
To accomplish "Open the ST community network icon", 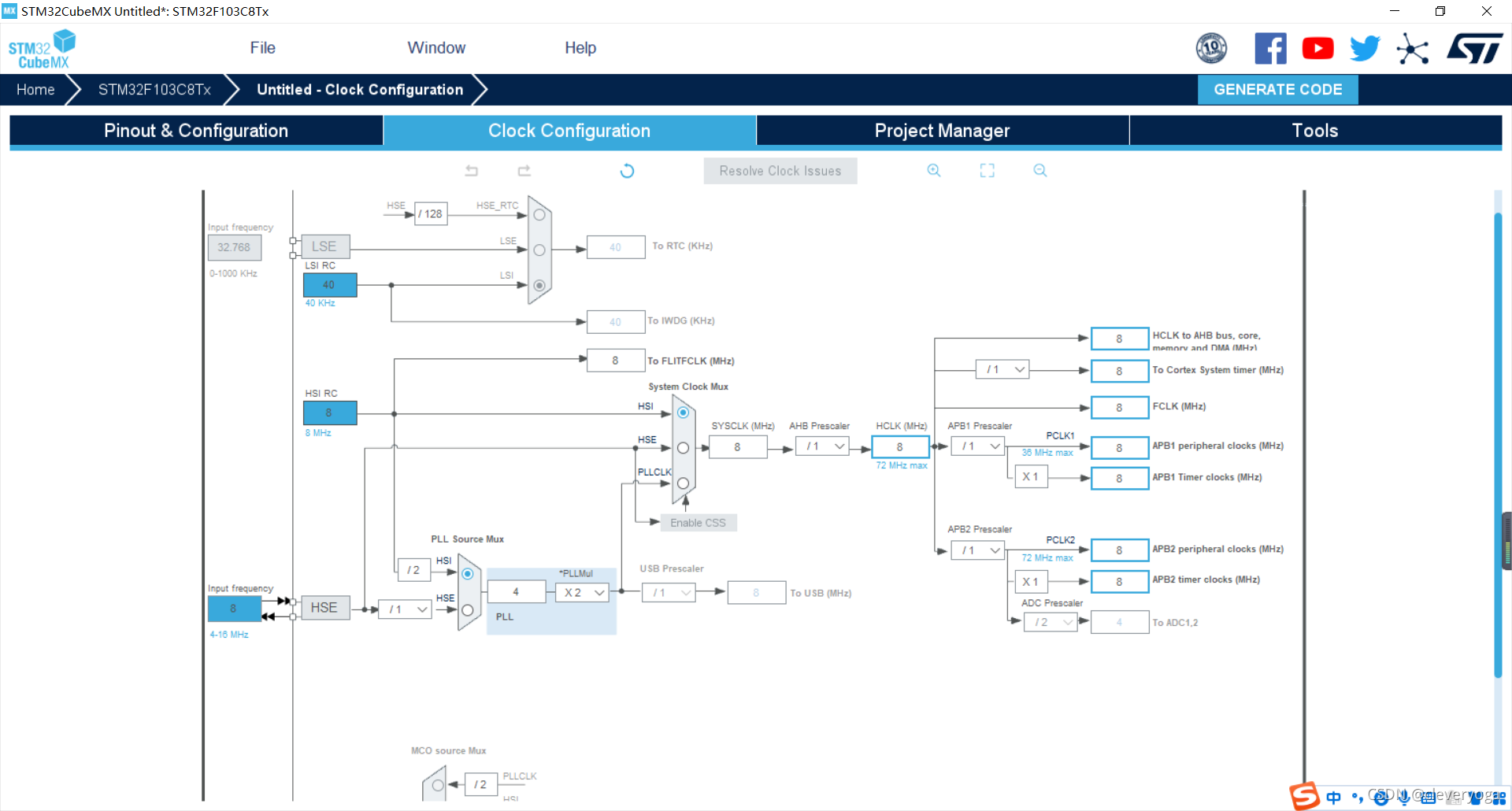I will pyautogui.click(x=1413, y=49).
